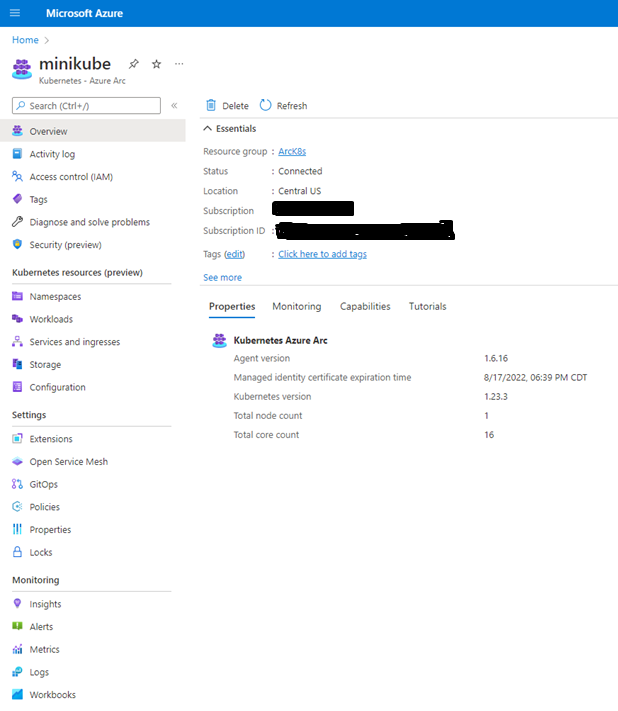Expand essentials with See more

pos(222,277)
